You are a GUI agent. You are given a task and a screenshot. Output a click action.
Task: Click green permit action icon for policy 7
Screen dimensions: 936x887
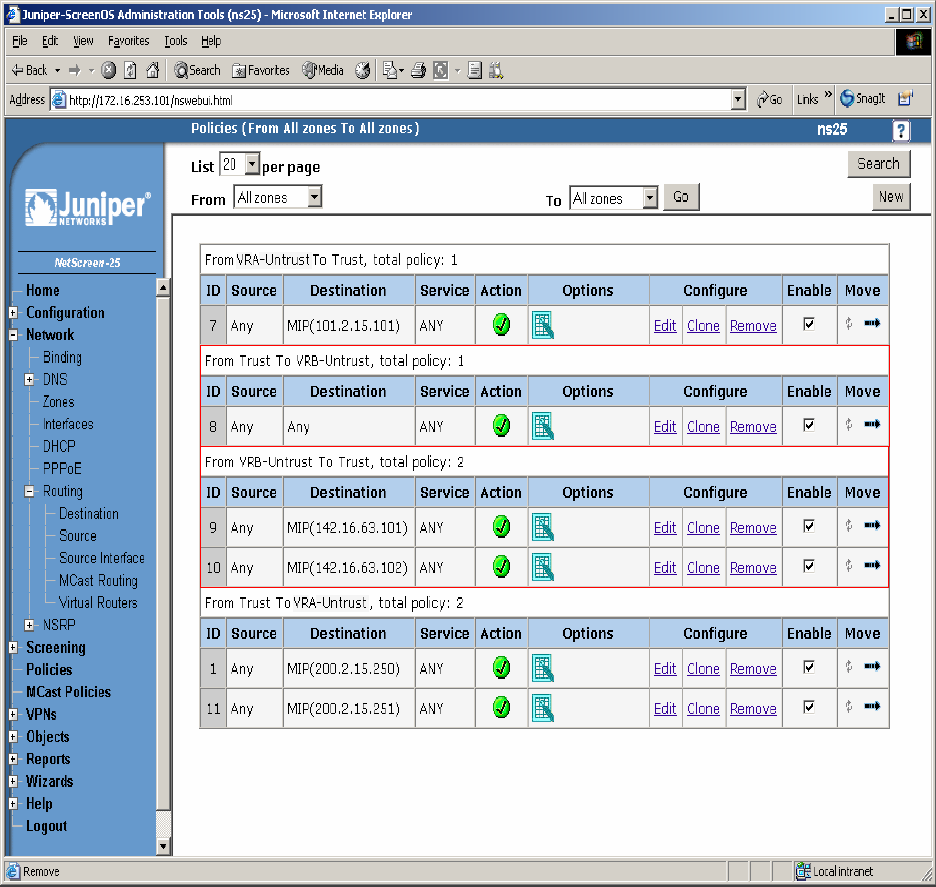click(501, 325)
